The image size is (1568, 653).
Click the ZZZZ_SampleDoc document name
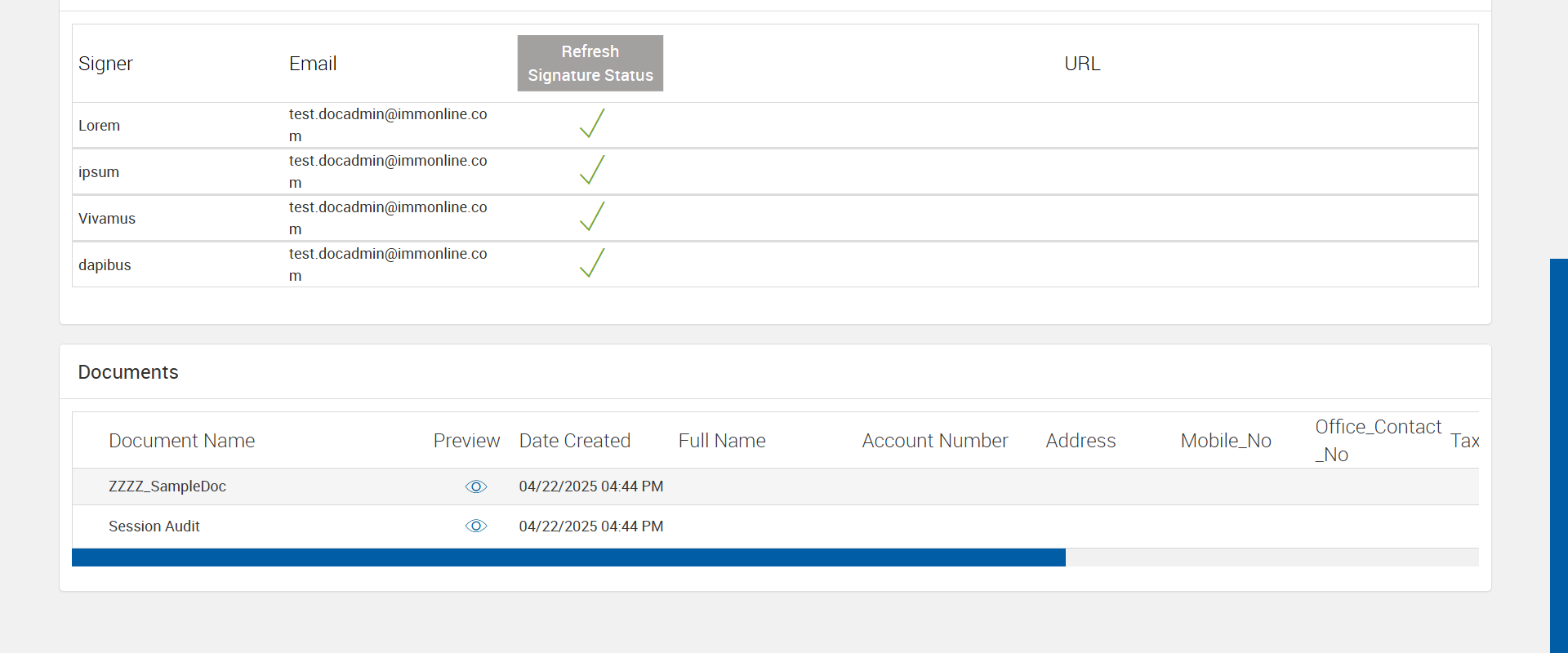coord(167,486)
